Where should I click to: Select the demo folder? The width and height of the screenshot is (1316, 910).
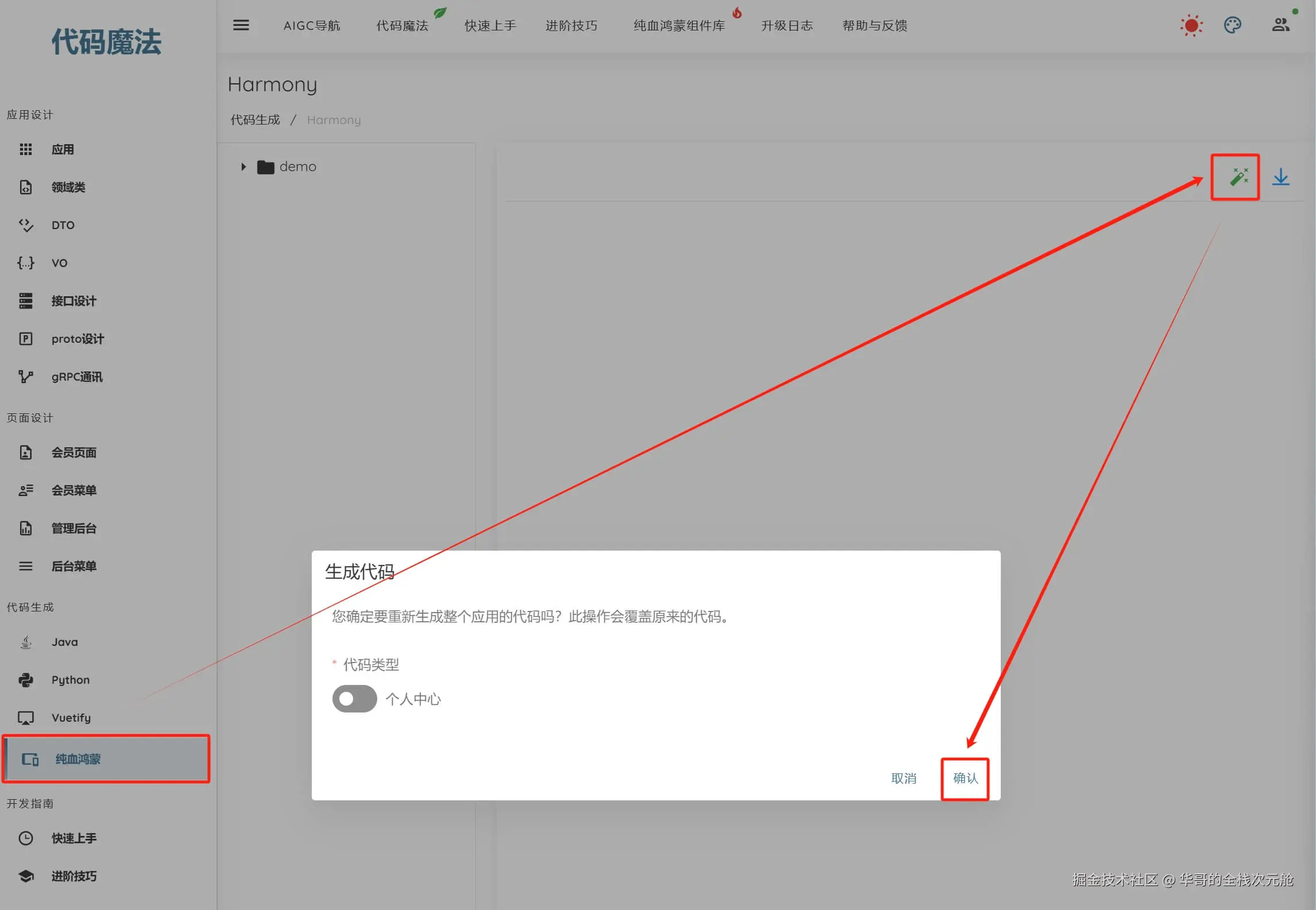297,167
